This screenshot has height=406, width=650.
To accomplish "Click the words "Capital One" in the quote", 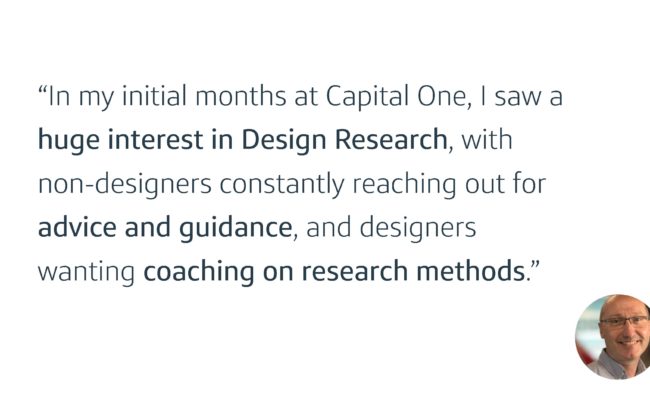I will [x=397, y=97].
